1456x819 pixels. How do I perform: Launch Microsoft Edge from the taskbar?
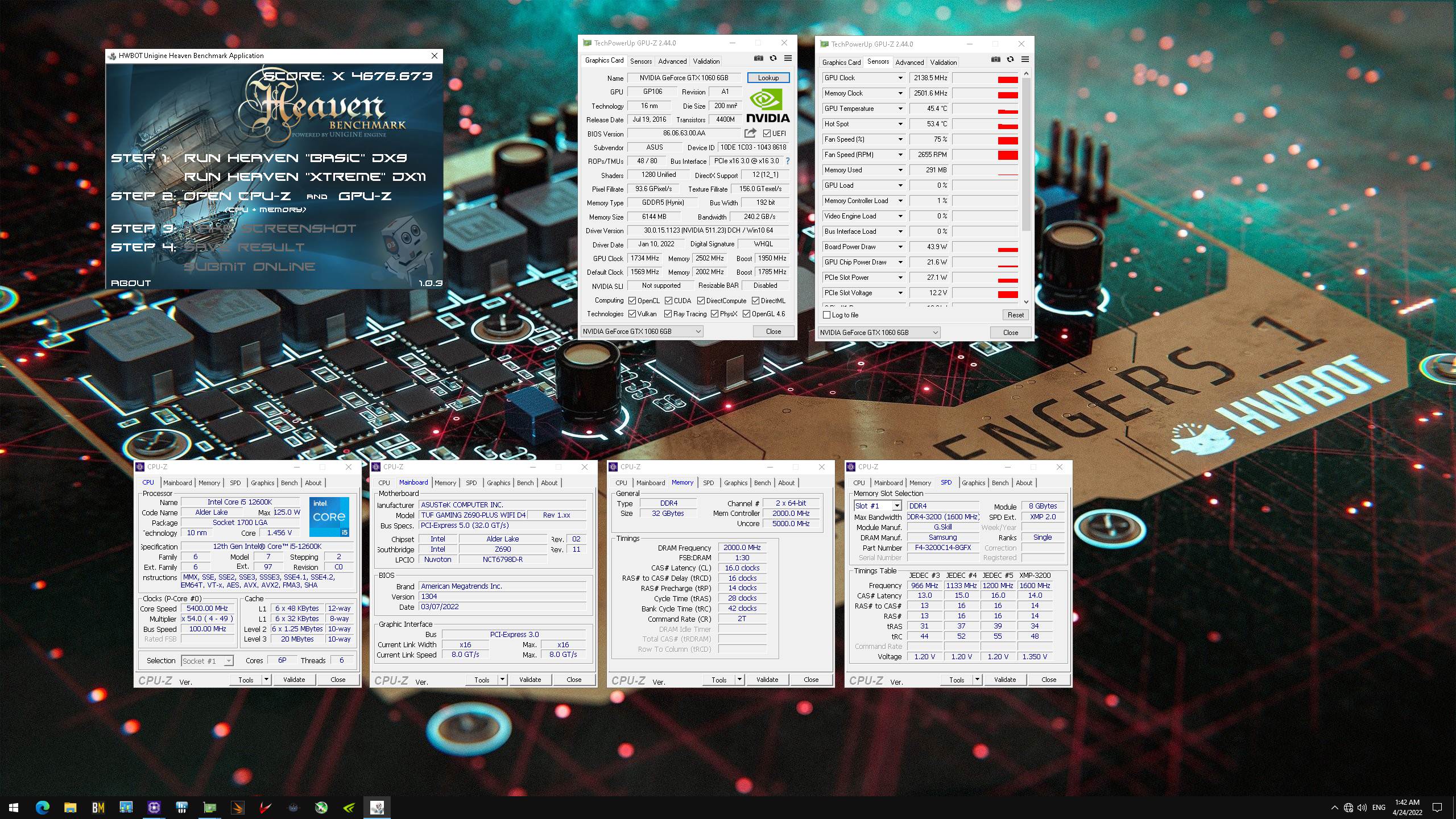pos(42,807)
